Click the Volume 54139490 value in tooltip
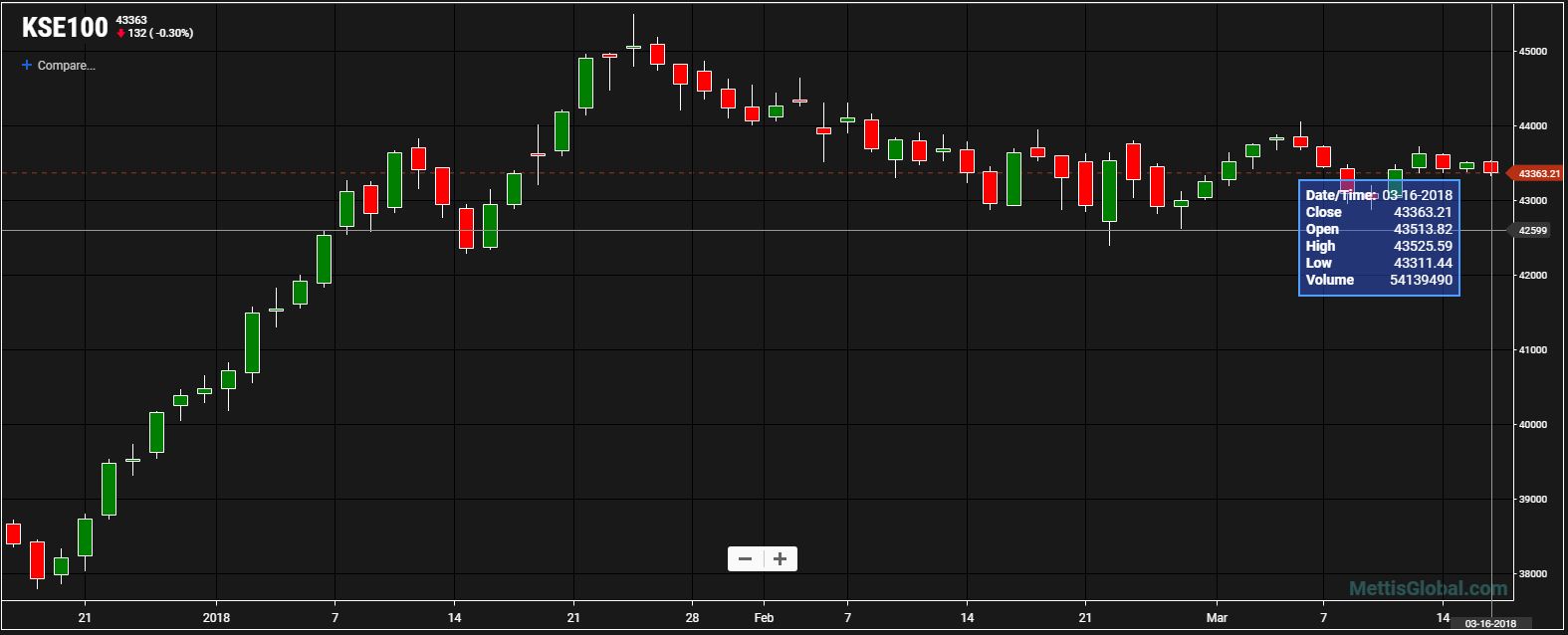 (1421, 280)
